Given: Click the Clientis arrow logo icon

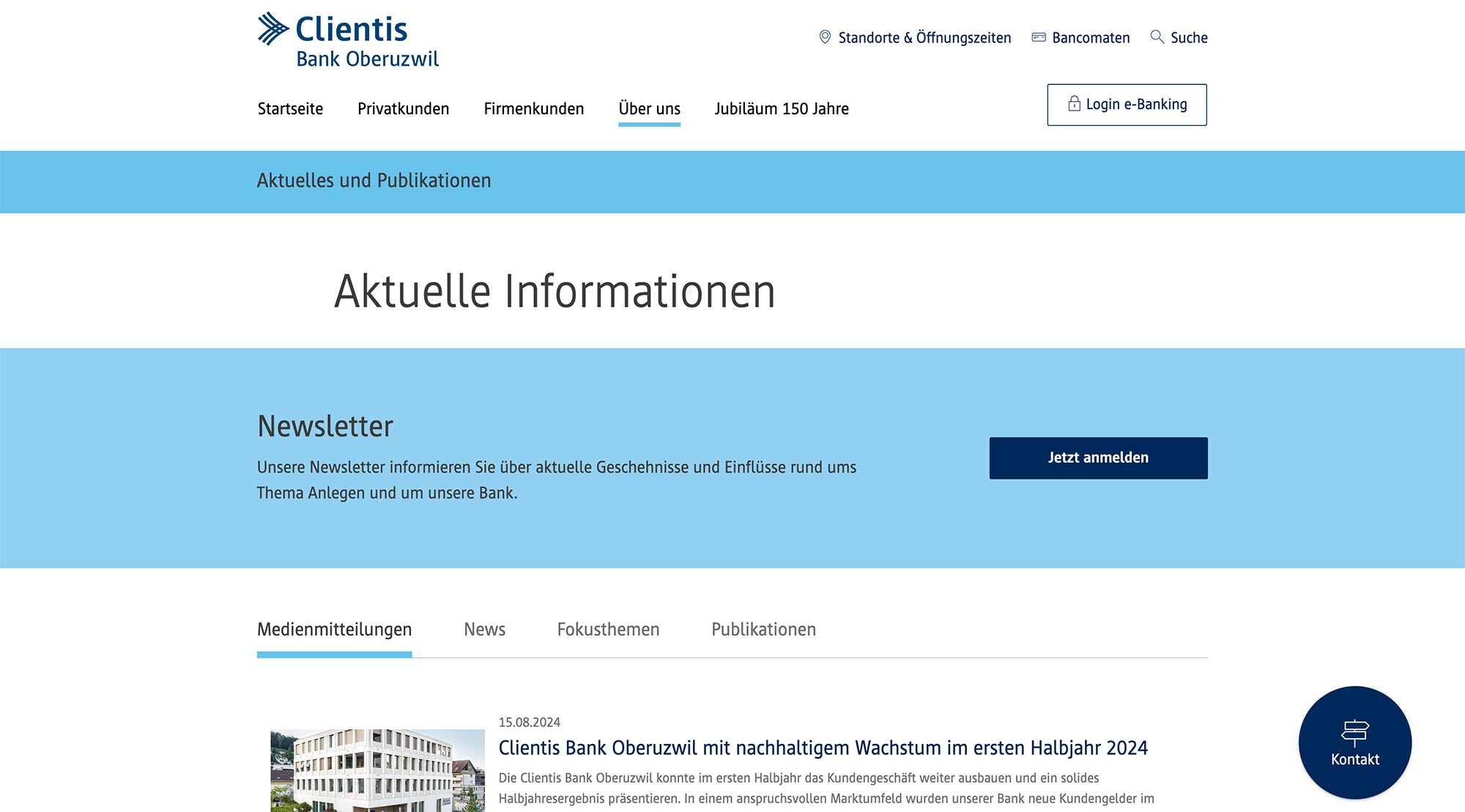Looking at the screenshot, I should click(273, 29).
